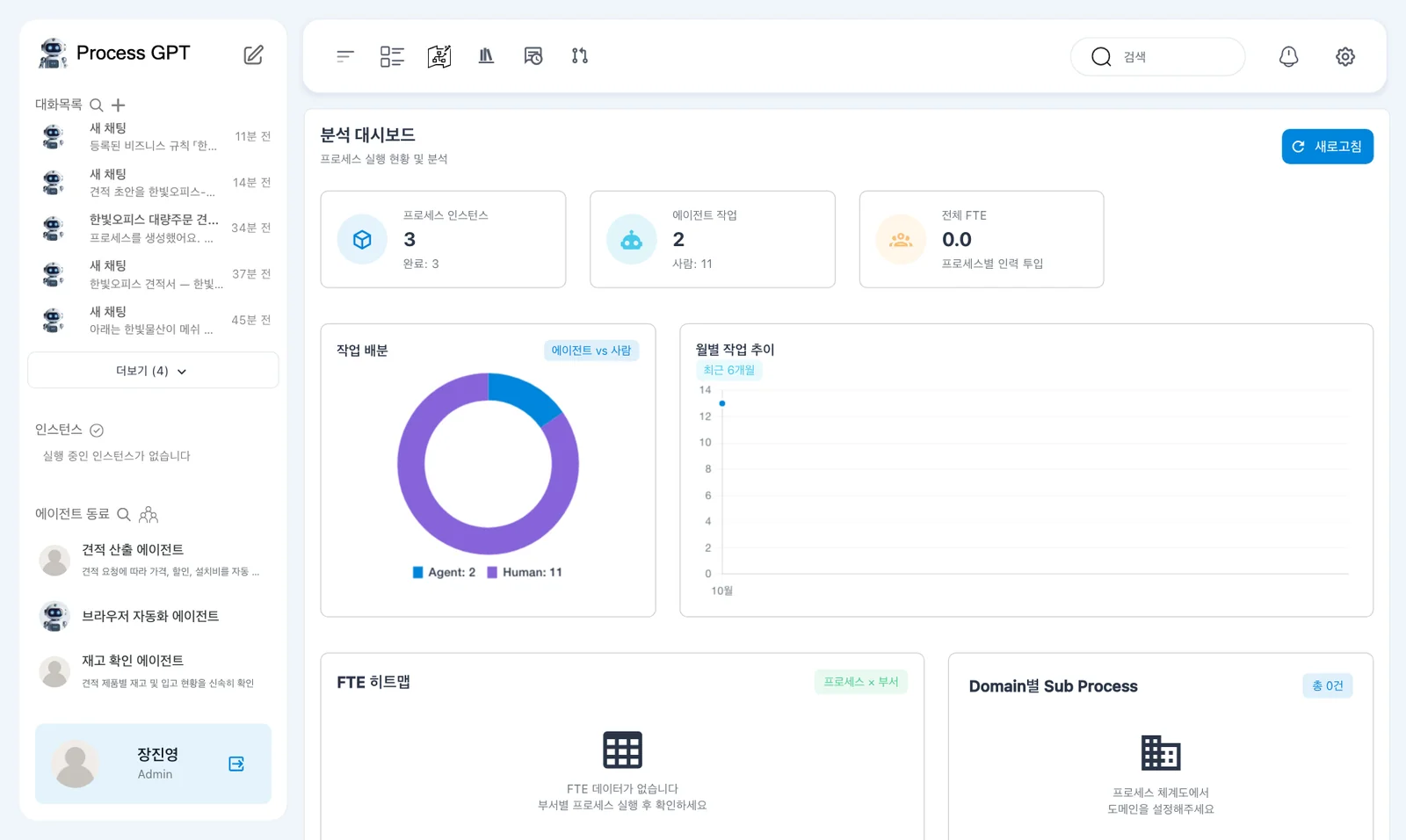The image size is (1406, 840).
Task: Open the 한빛오피스 대량주문 conversation
Action: pos(154,228)
